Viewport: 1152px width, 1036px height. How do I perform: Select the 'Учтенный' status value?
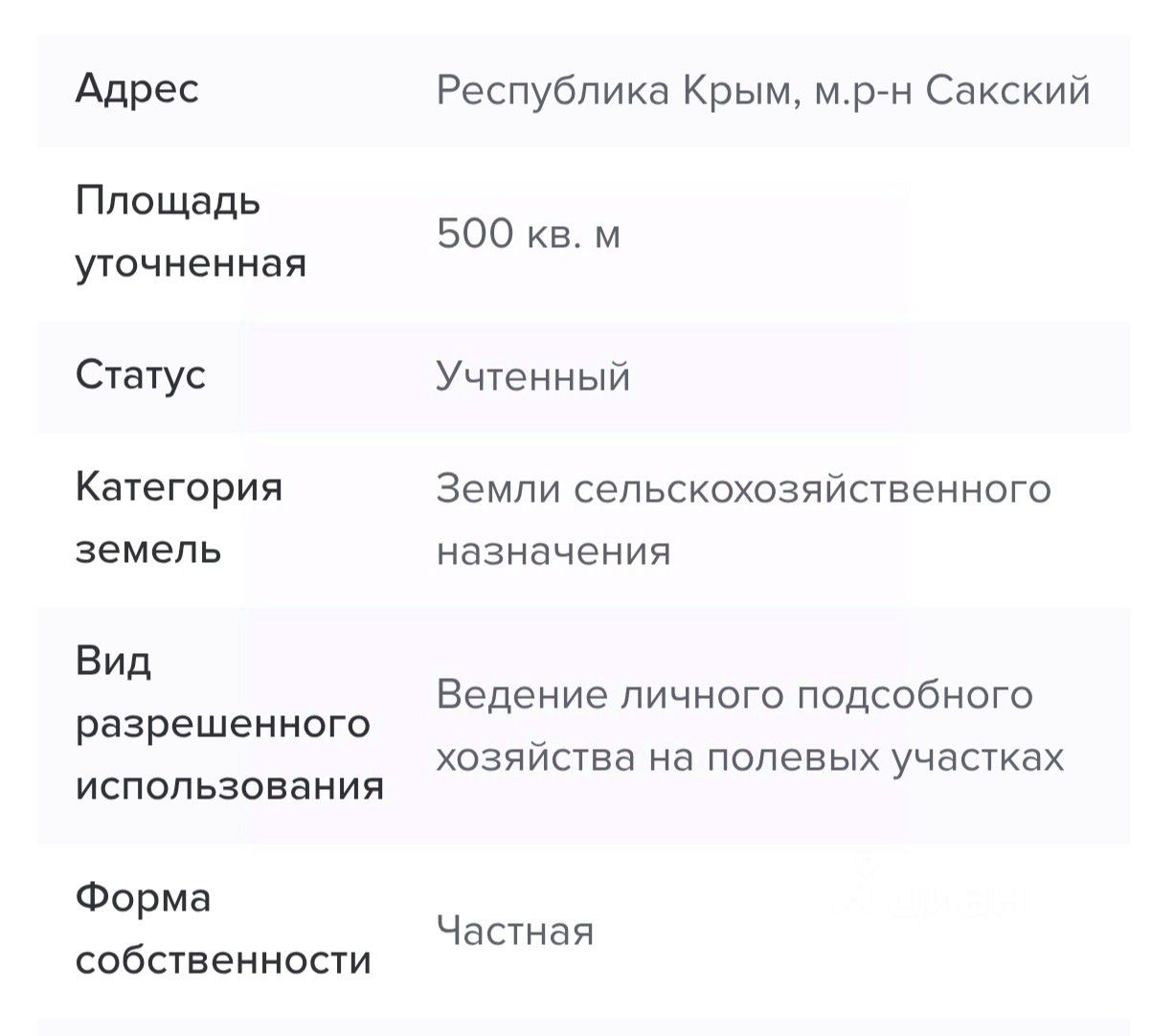click(533, 376)
